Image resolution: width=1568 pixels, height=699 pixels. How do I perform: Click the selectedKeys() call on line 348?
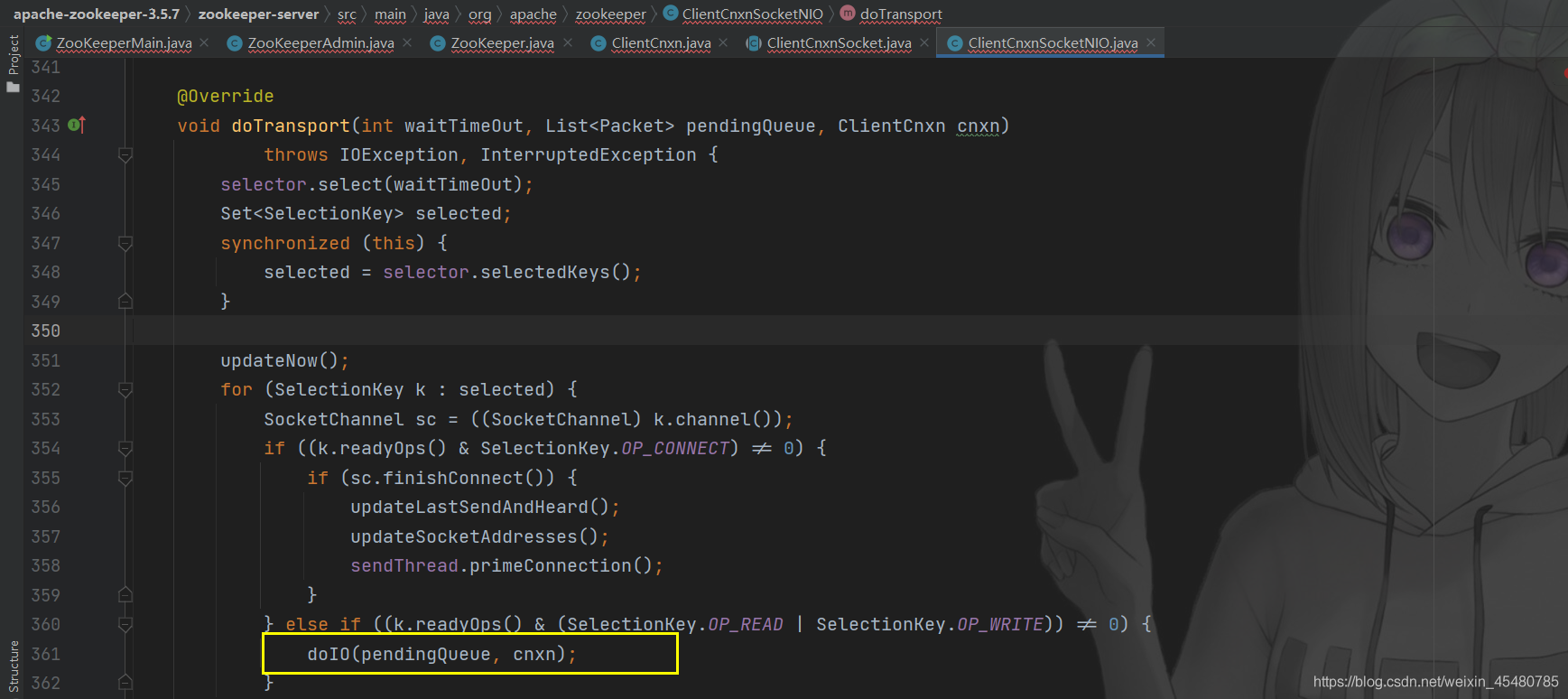(x=556, y=272)
